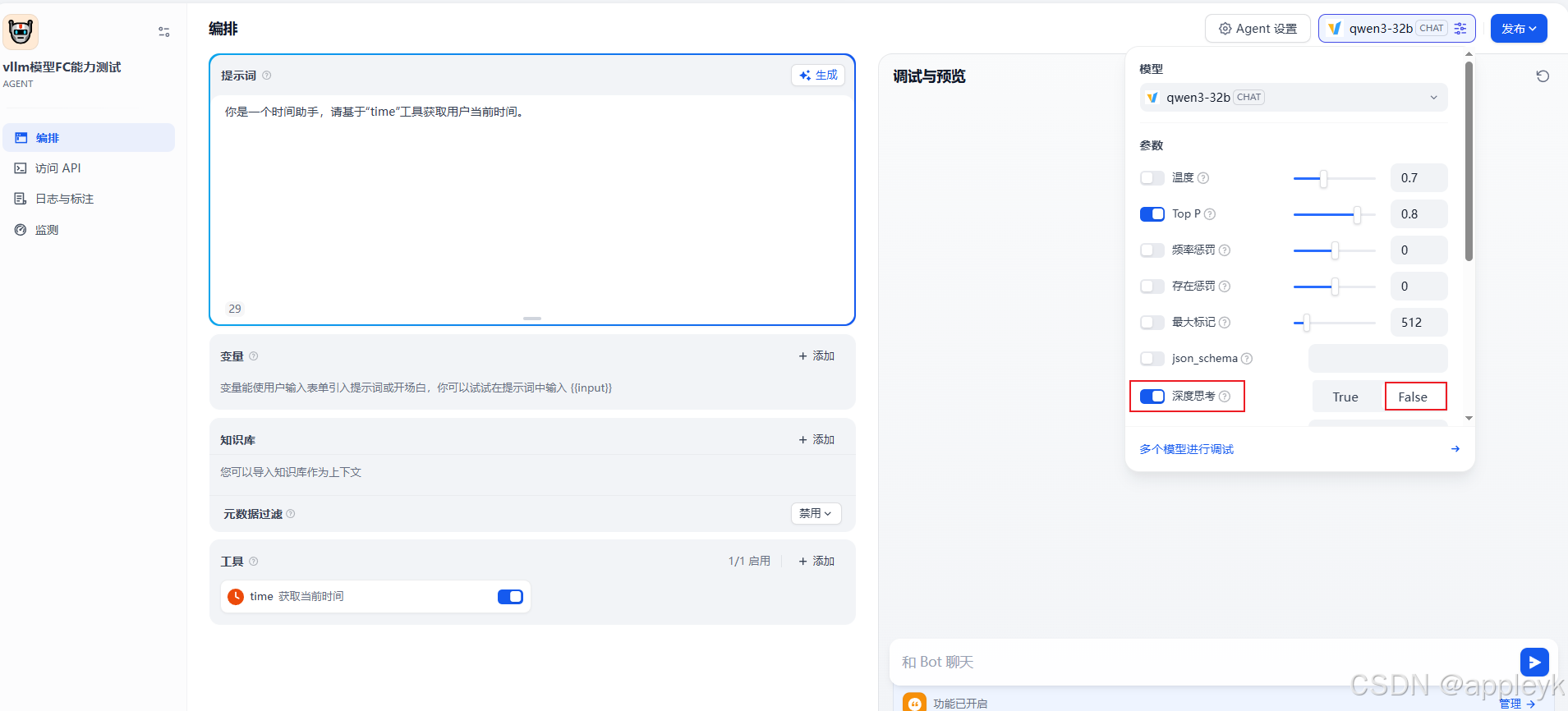Image resolution: width=1568 pixels, height=711 pixels.
Task: Click the qwen3-32b model selector button
Action: (1396, 29)
